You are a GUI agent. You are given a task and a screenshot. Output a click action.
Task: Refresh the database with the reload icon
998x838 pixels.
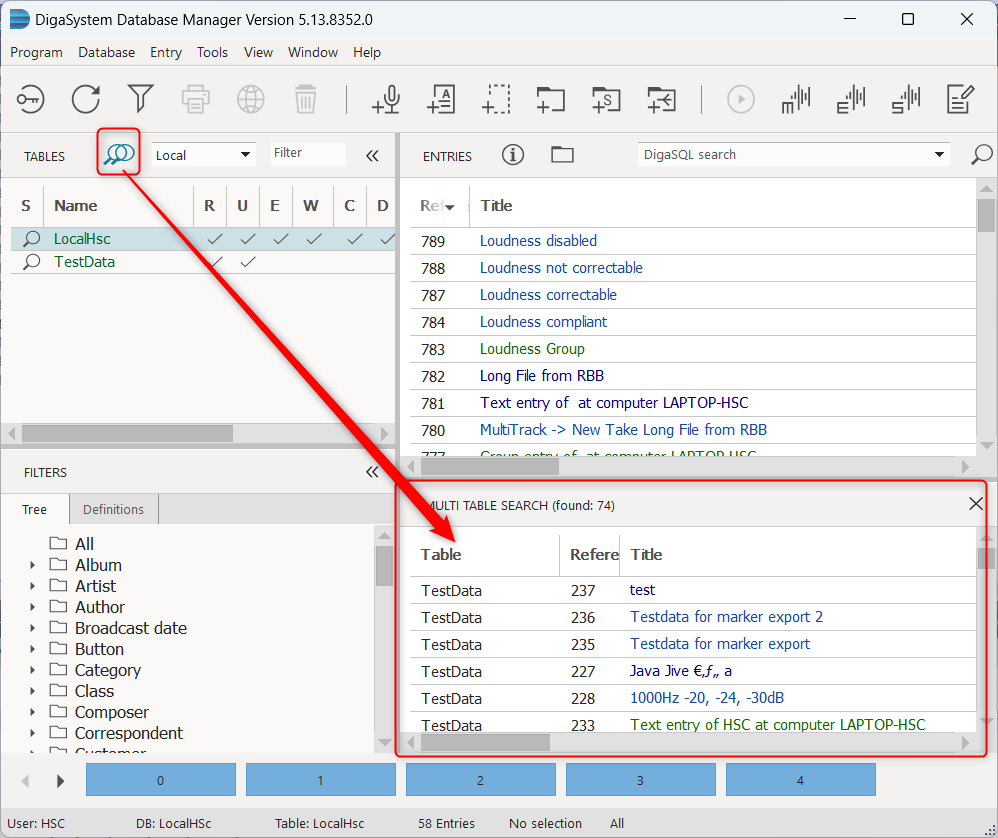[x=86, y=99]
